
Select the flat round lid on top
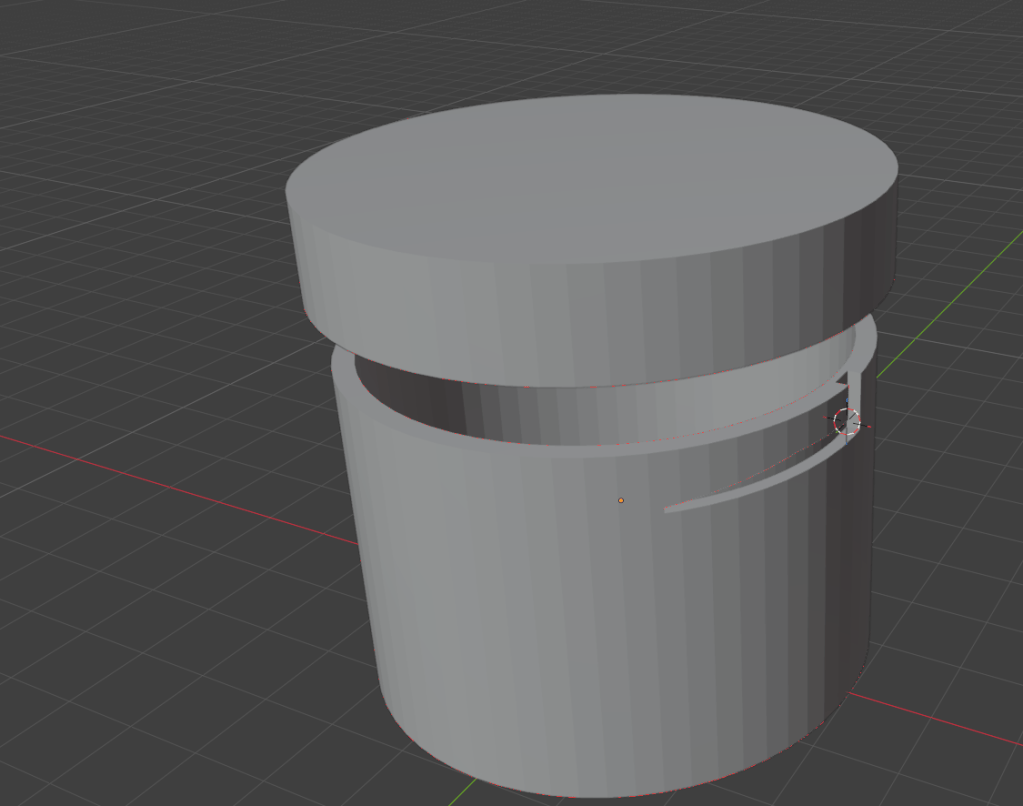[592, 239]
